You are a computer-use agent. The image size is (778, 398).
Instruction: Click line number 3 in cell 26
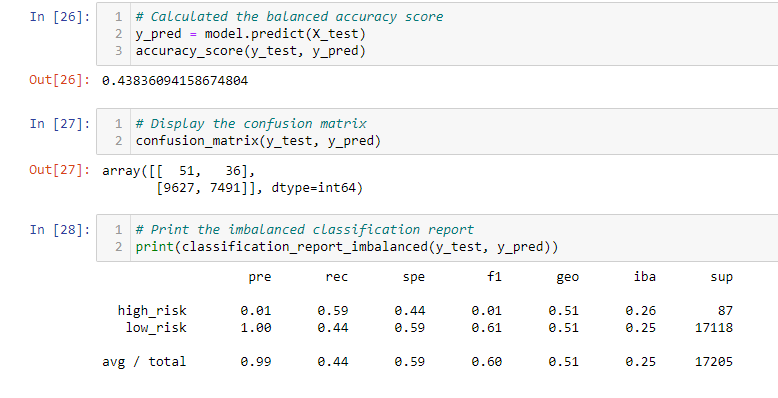coord(118,51)
